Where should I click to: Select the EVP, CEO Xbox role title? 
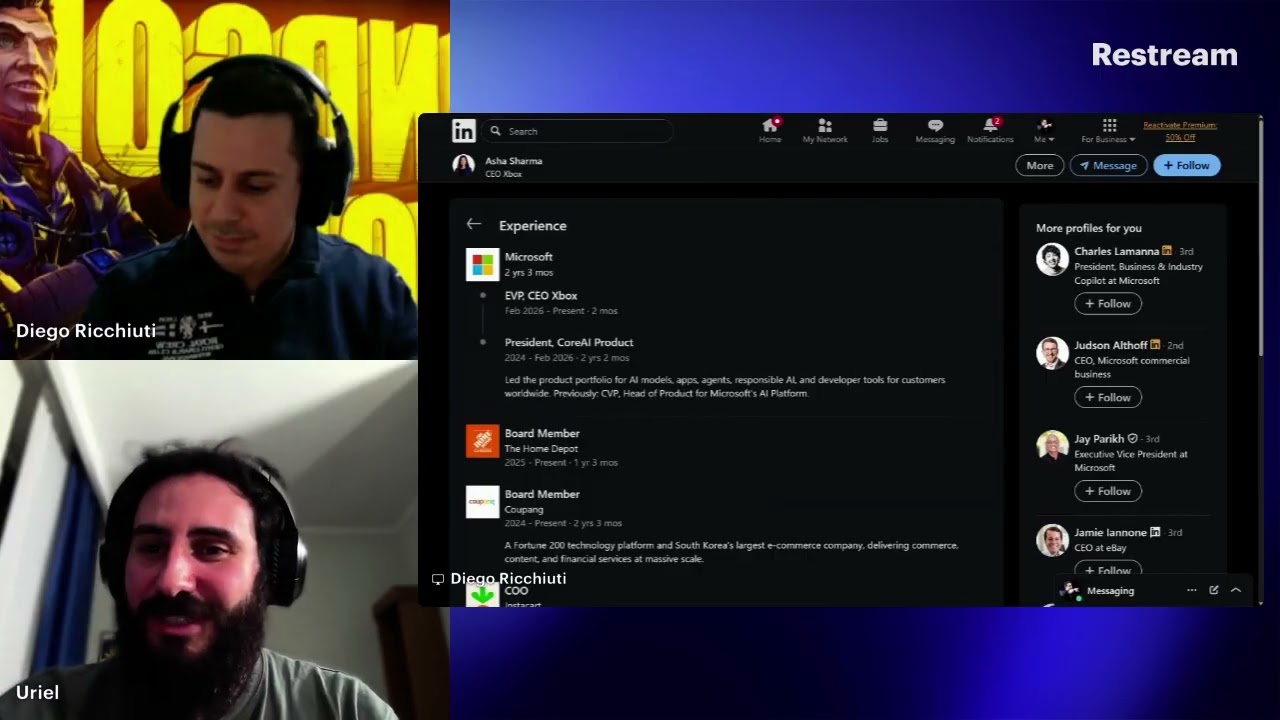[x=541, y=296]
